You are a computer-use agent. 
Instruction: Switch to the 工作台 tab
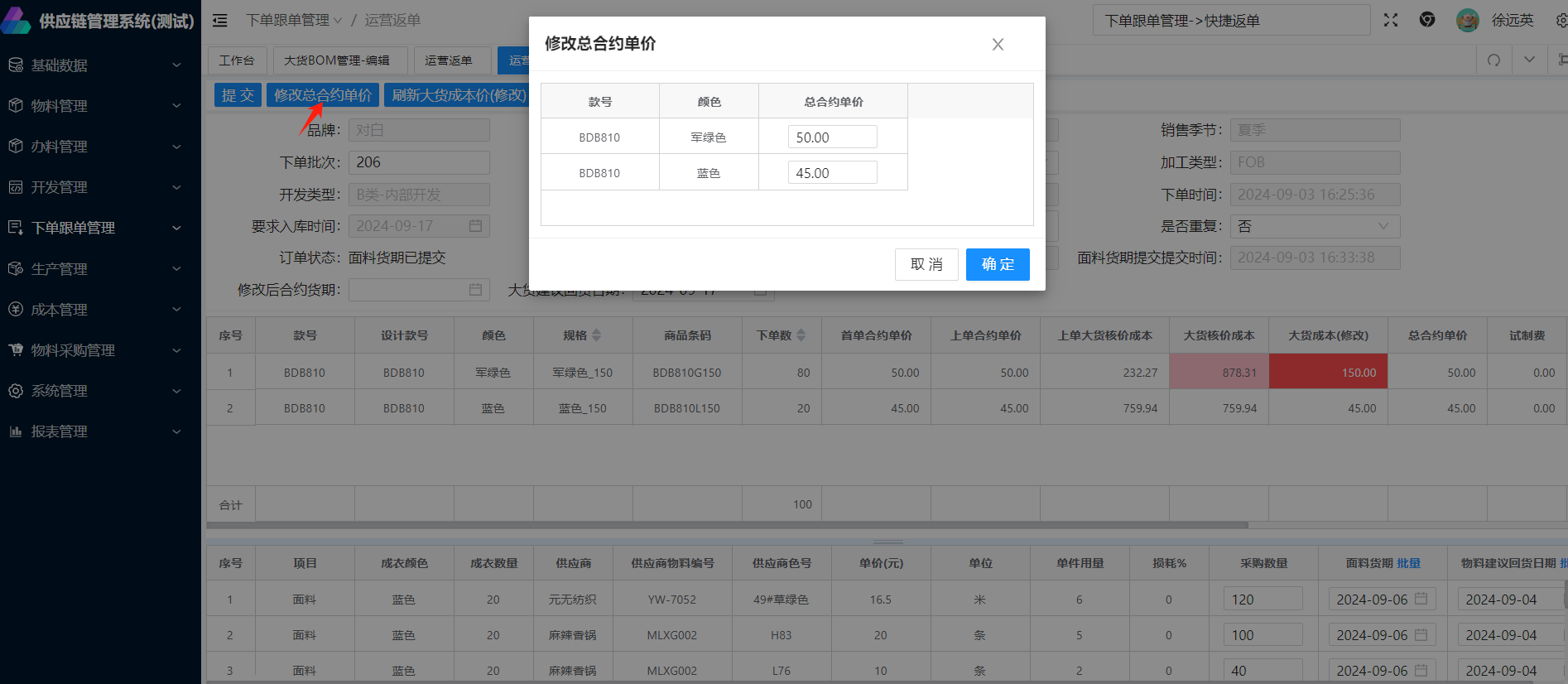coord(237,60)
